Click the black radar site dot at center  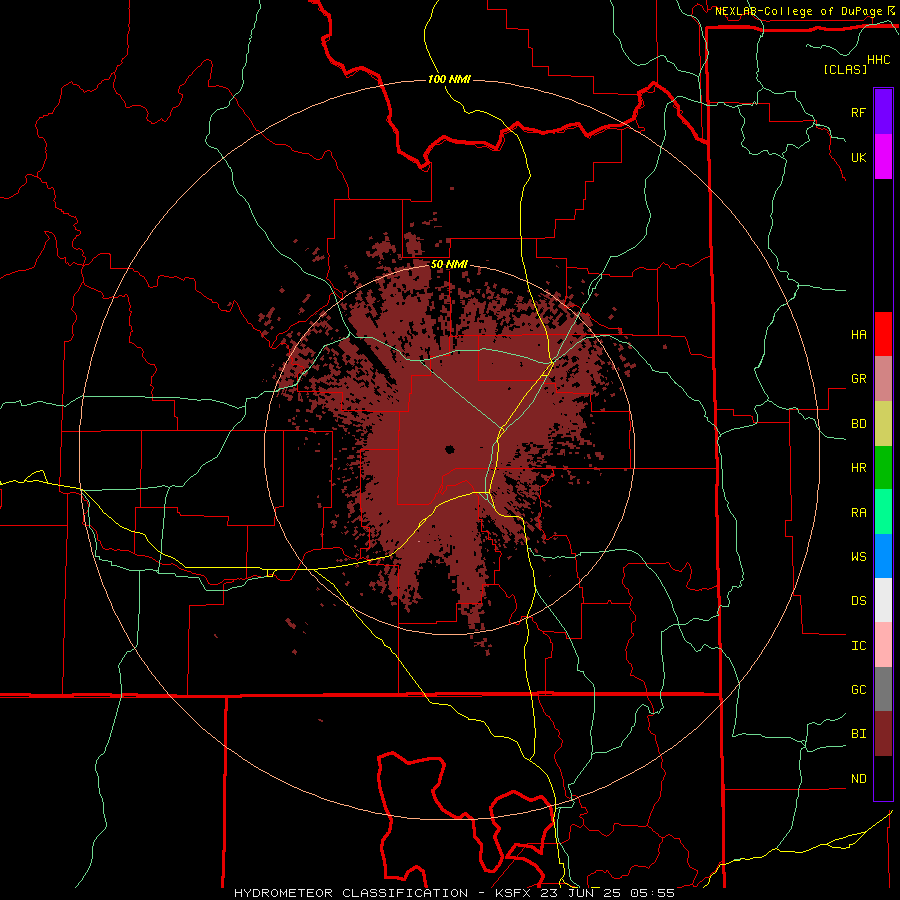point(449,449)
